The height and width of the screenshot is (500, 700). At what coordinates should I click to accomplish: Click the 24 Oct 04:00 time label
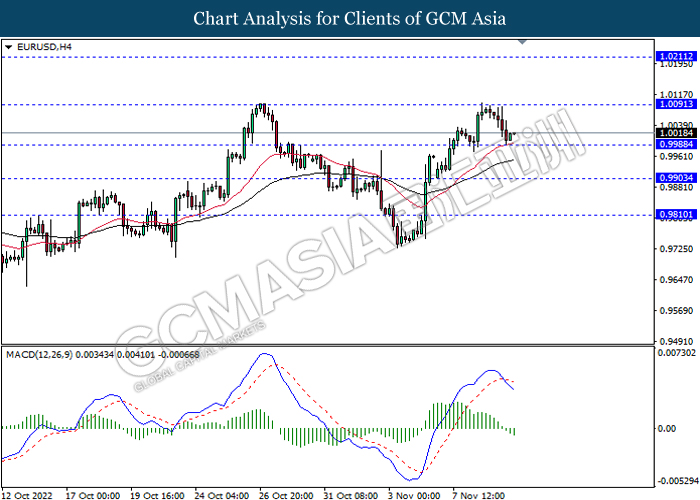tap(222, 495)
